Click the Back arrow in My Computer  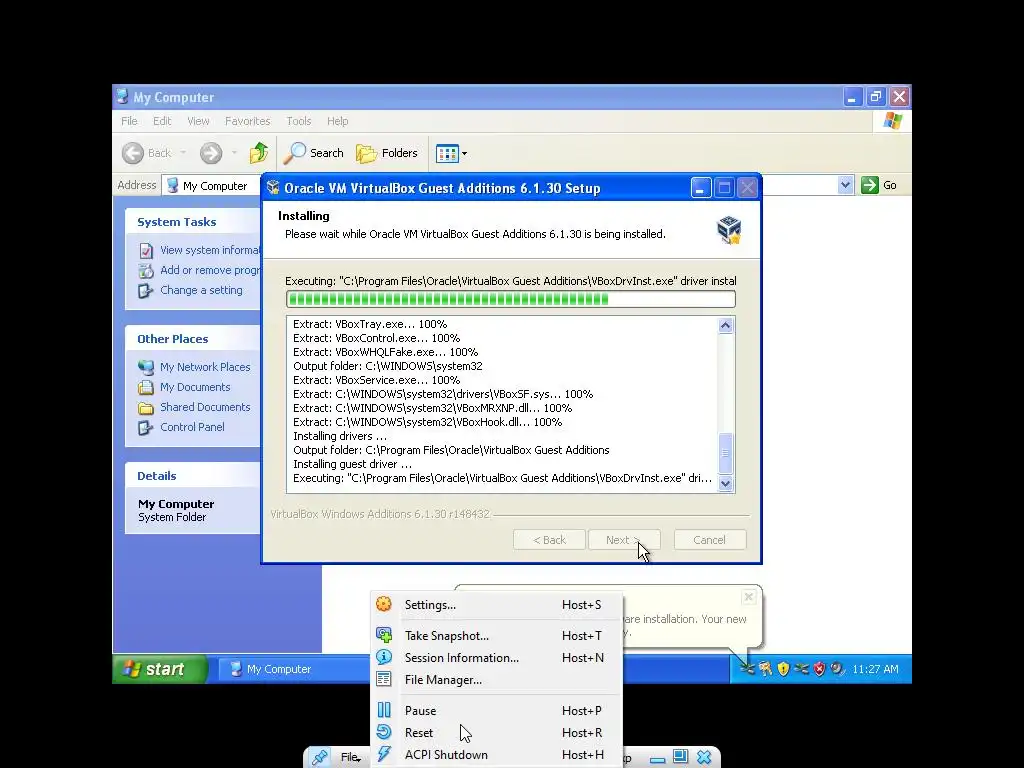(133, 153)
